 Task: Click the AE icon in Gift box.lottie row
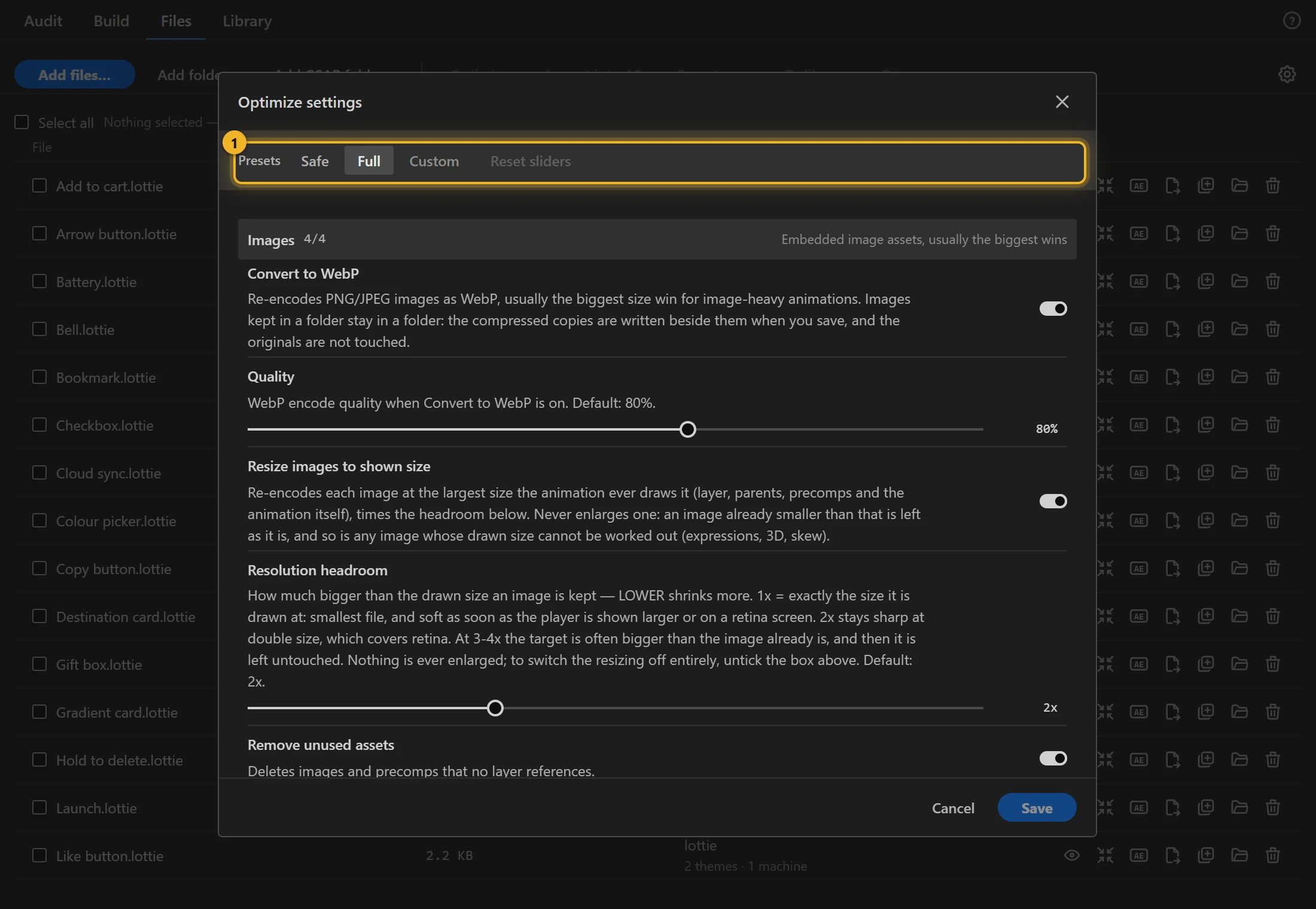[1139, 664]
